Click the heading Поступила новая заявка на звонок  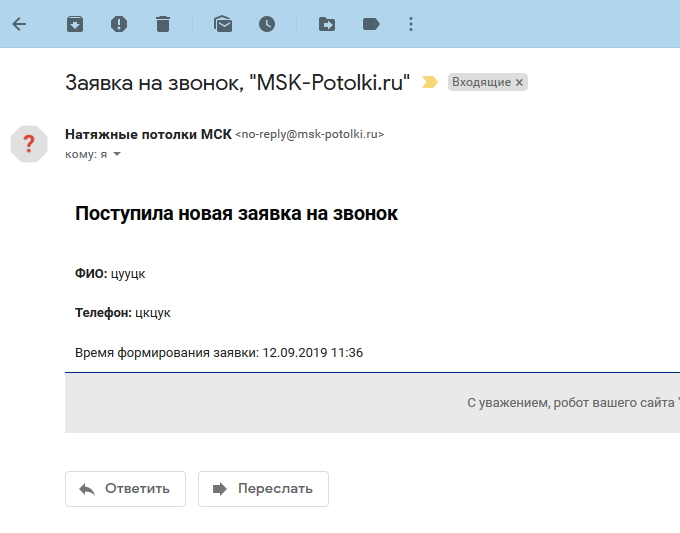pyautogui.click(x=236, y=213)
